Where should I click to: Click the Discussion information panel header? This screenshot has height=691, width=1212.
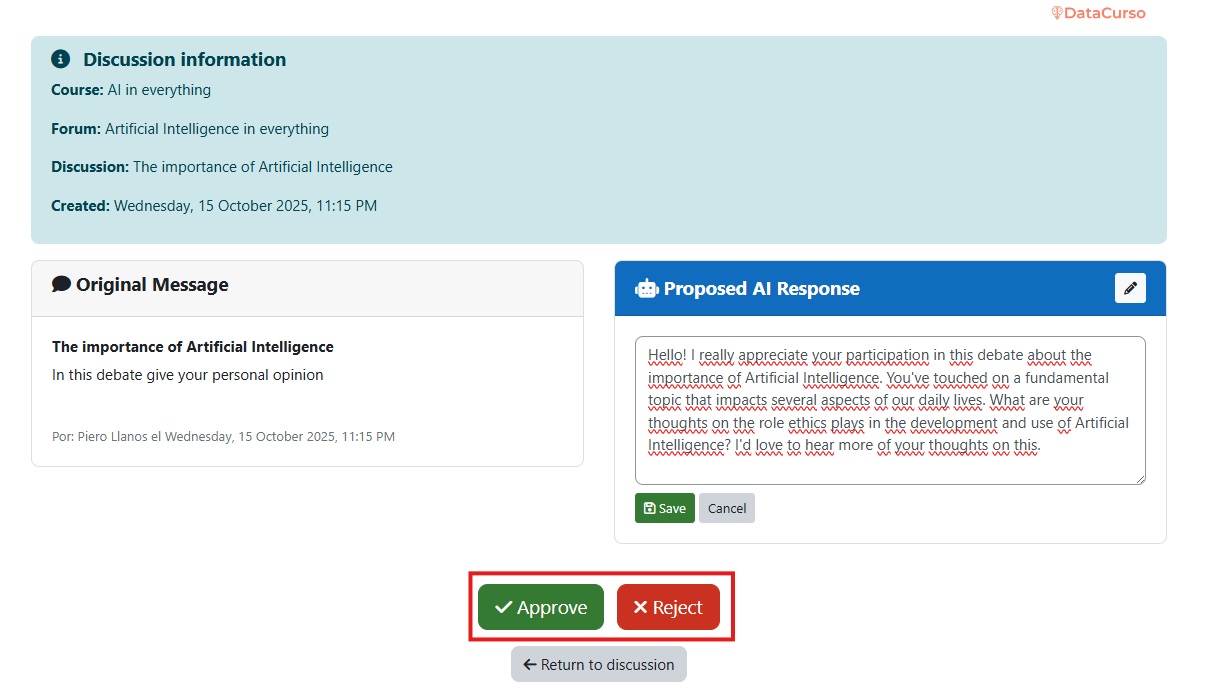[183, 59]
